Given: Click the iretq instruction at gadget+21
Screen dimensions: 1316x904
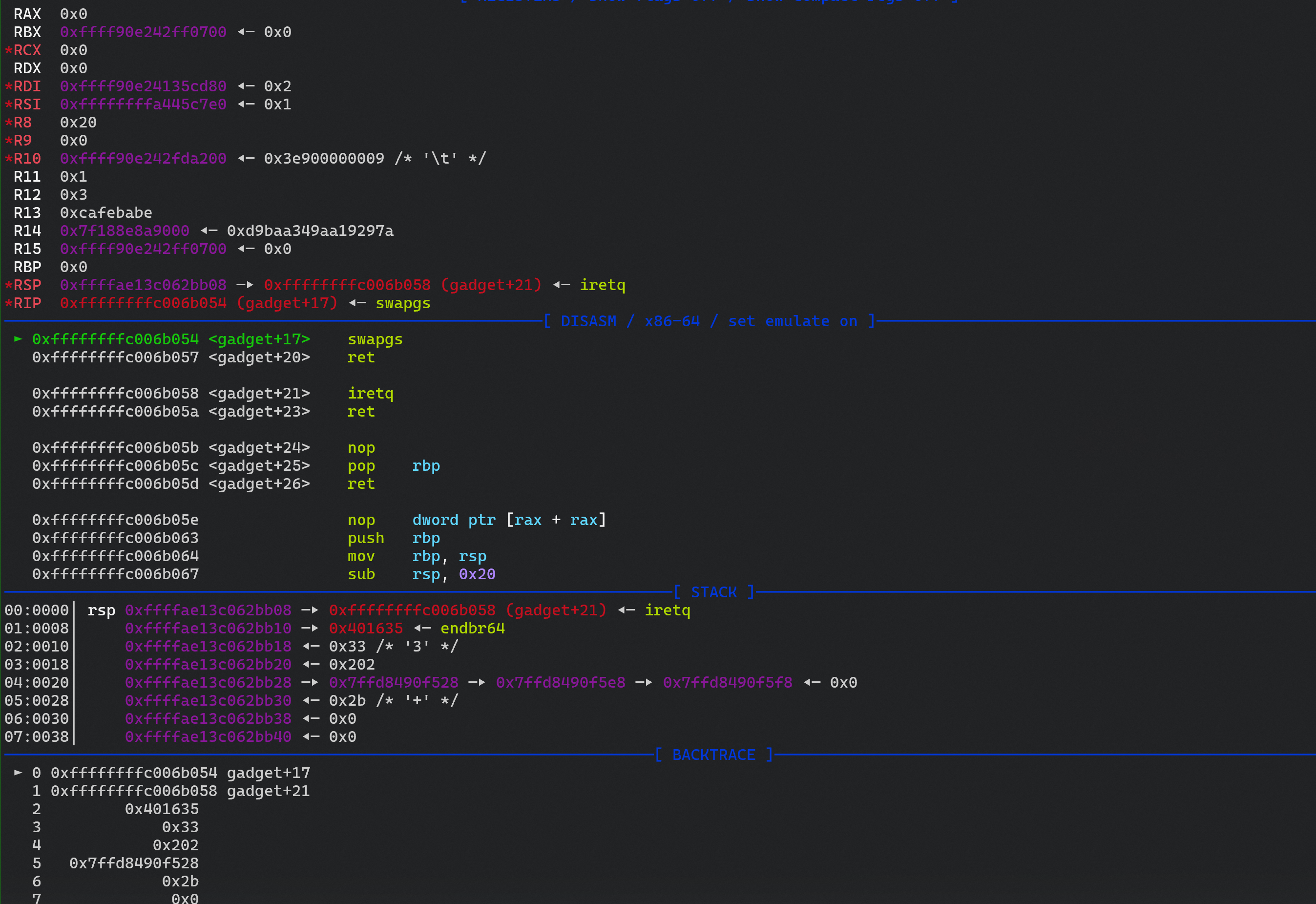Looking at the screenshot, I should [x=370, y=394].
